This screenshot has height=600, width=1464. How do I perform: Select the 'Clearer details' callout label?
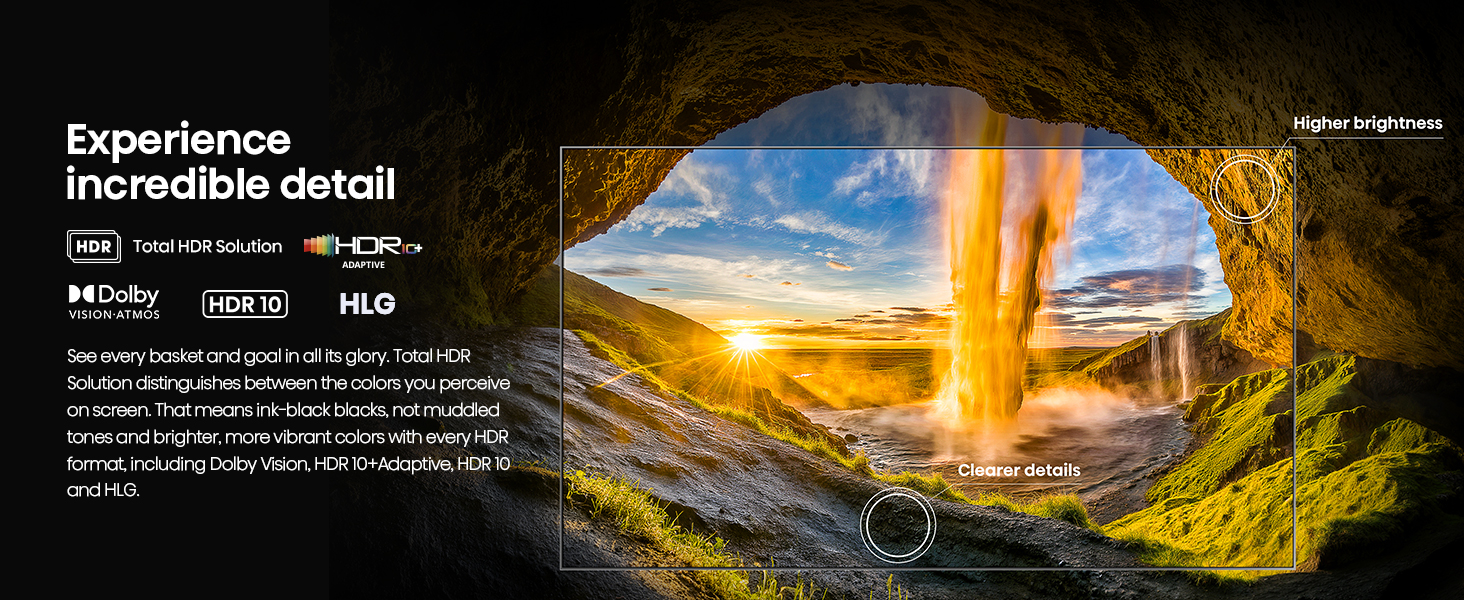point(1018,470)
